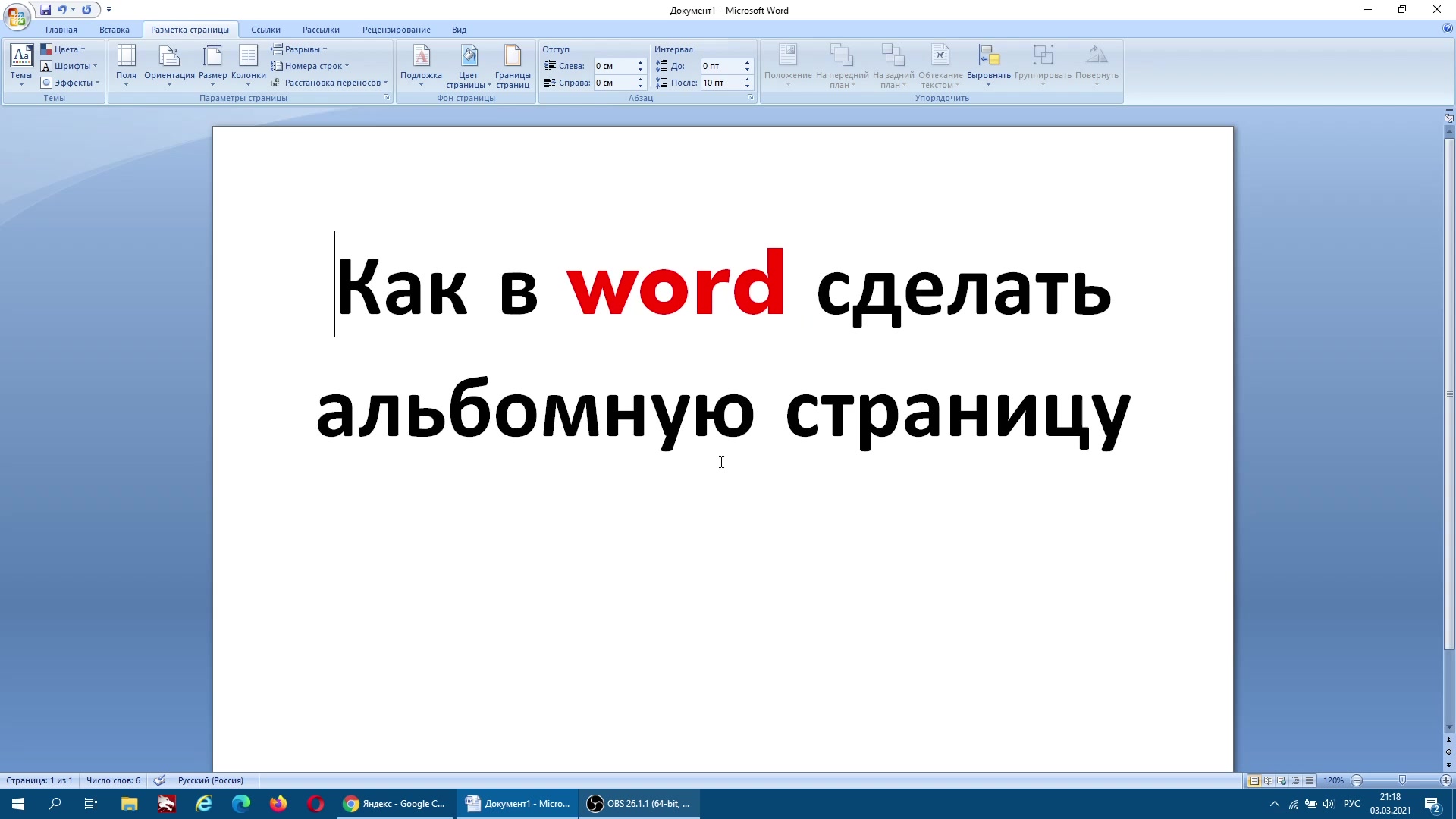Click the 120% zoom level button

coord(1333,780)
